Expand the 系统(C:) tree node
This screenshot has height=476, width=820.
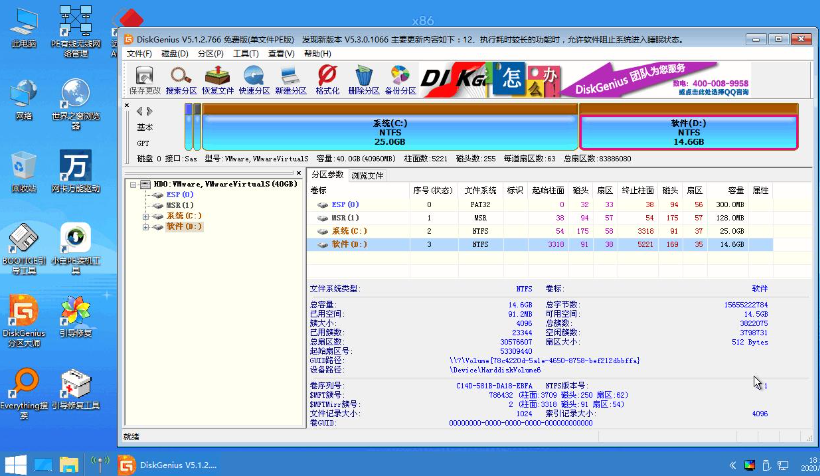pyautogui.click(x=146, y=217)
